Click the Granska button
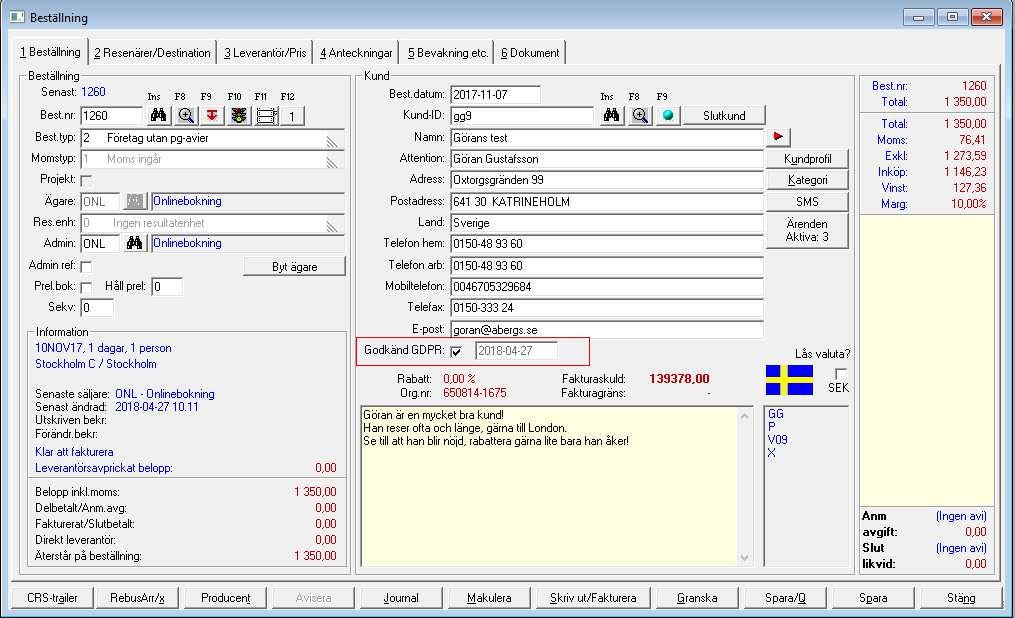This screenshot has width=1015, height=618. click(x=697, y=598)
